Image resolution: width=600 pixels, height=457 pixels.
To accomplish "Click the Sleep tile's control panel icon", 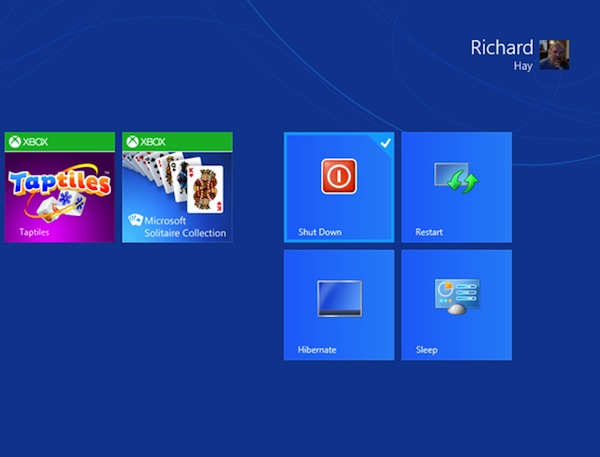I will pyautogui.click(x=457, y=297).
